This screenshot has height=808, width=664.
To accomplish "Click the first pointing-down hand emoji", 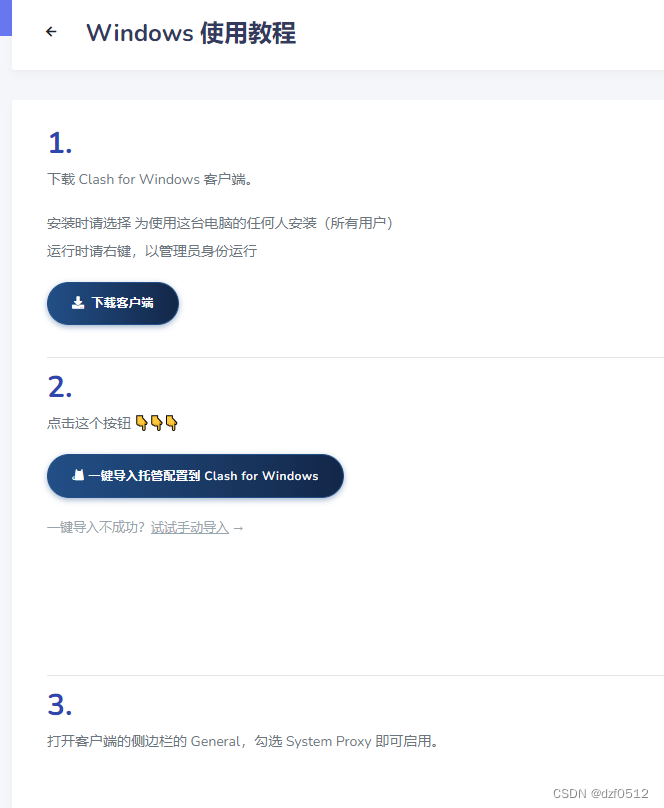I will tap(141, 423).
